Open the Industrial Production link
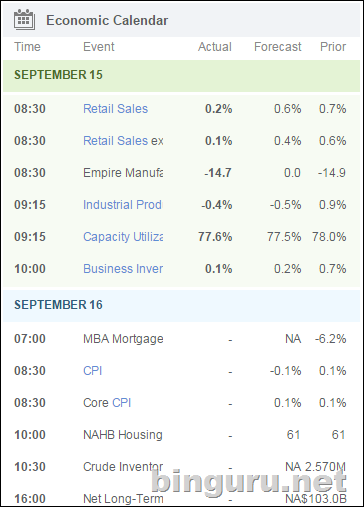364x507 pixels. click(123, 205)
